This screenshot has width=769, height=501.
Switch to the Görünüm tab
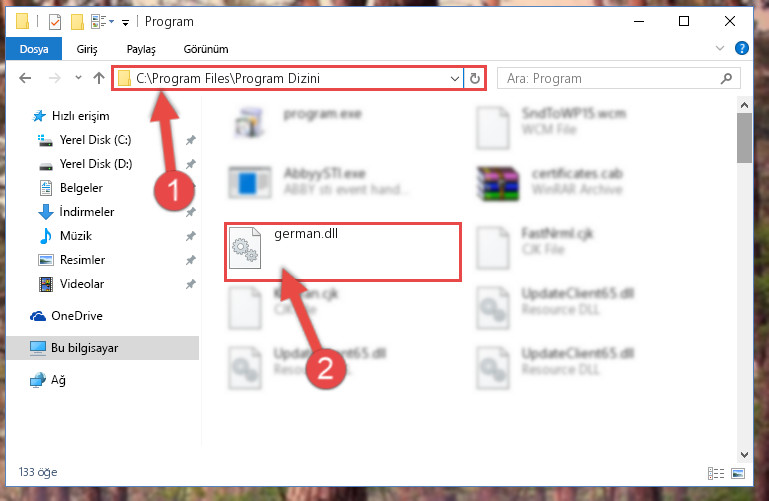[206, 49]
